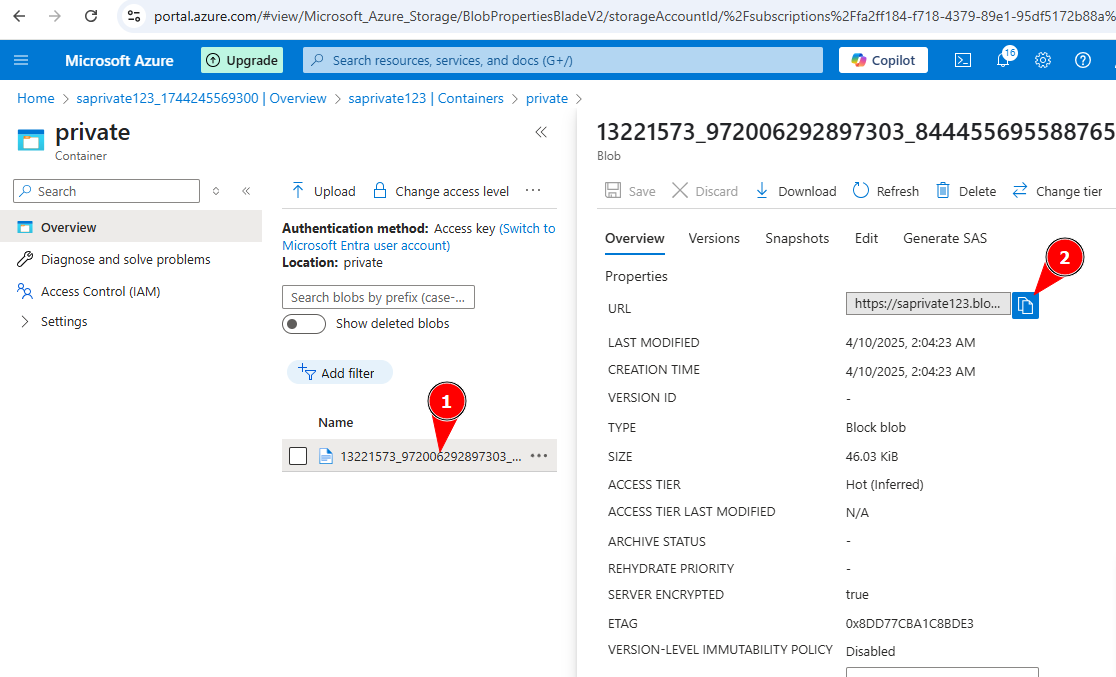Toggle Show deleted blobs

click(x=304, y=324)
